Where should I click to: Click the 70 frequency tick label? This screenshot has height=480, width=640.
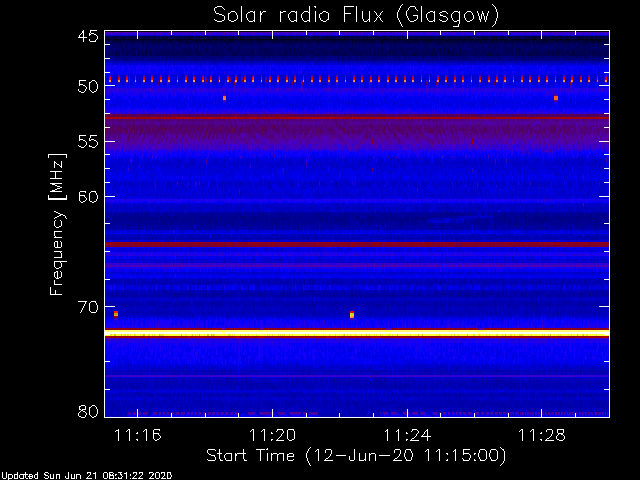[x=88, y=307]
